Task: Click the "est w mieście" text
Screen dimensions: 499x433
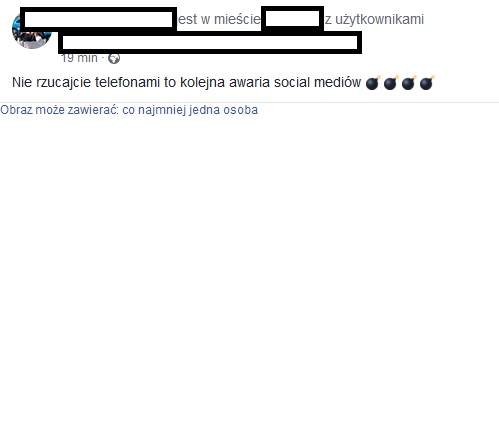Action: click(219, 19)
